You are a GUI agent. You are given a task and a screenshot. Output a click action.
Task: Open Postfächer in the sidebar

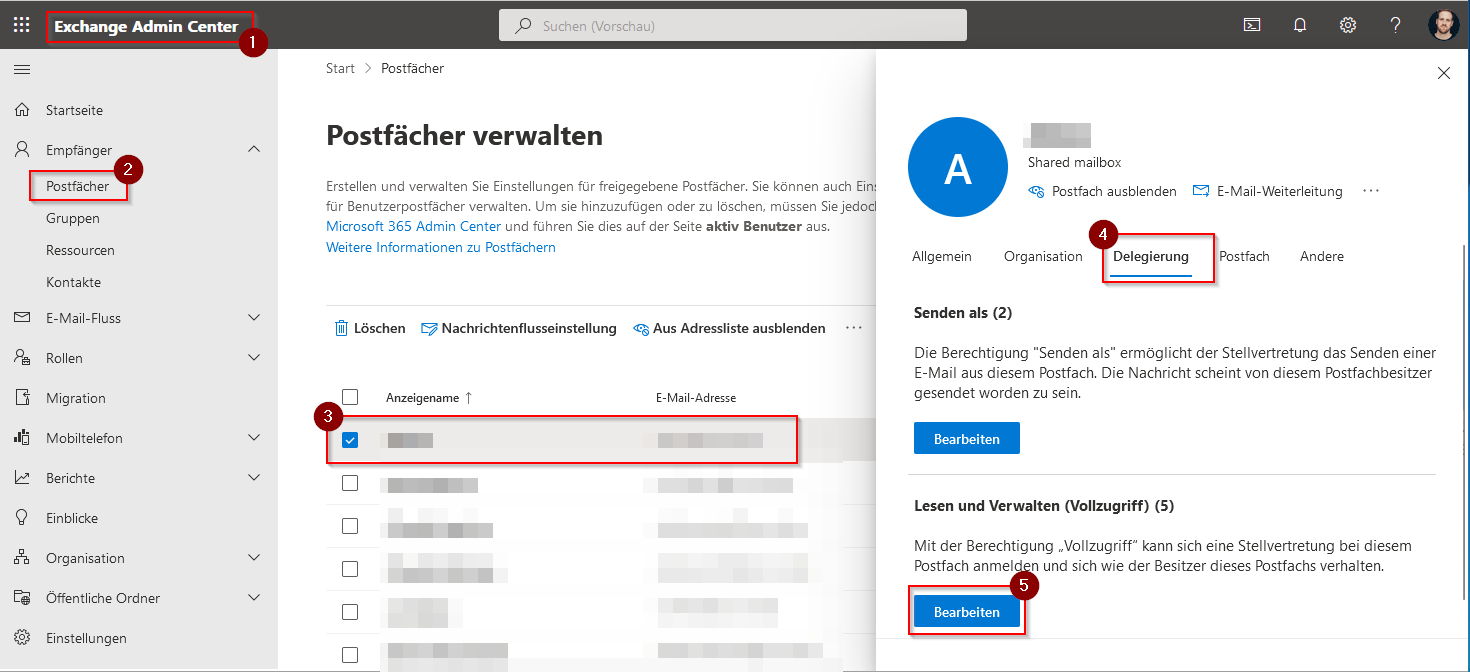(78, 187)
